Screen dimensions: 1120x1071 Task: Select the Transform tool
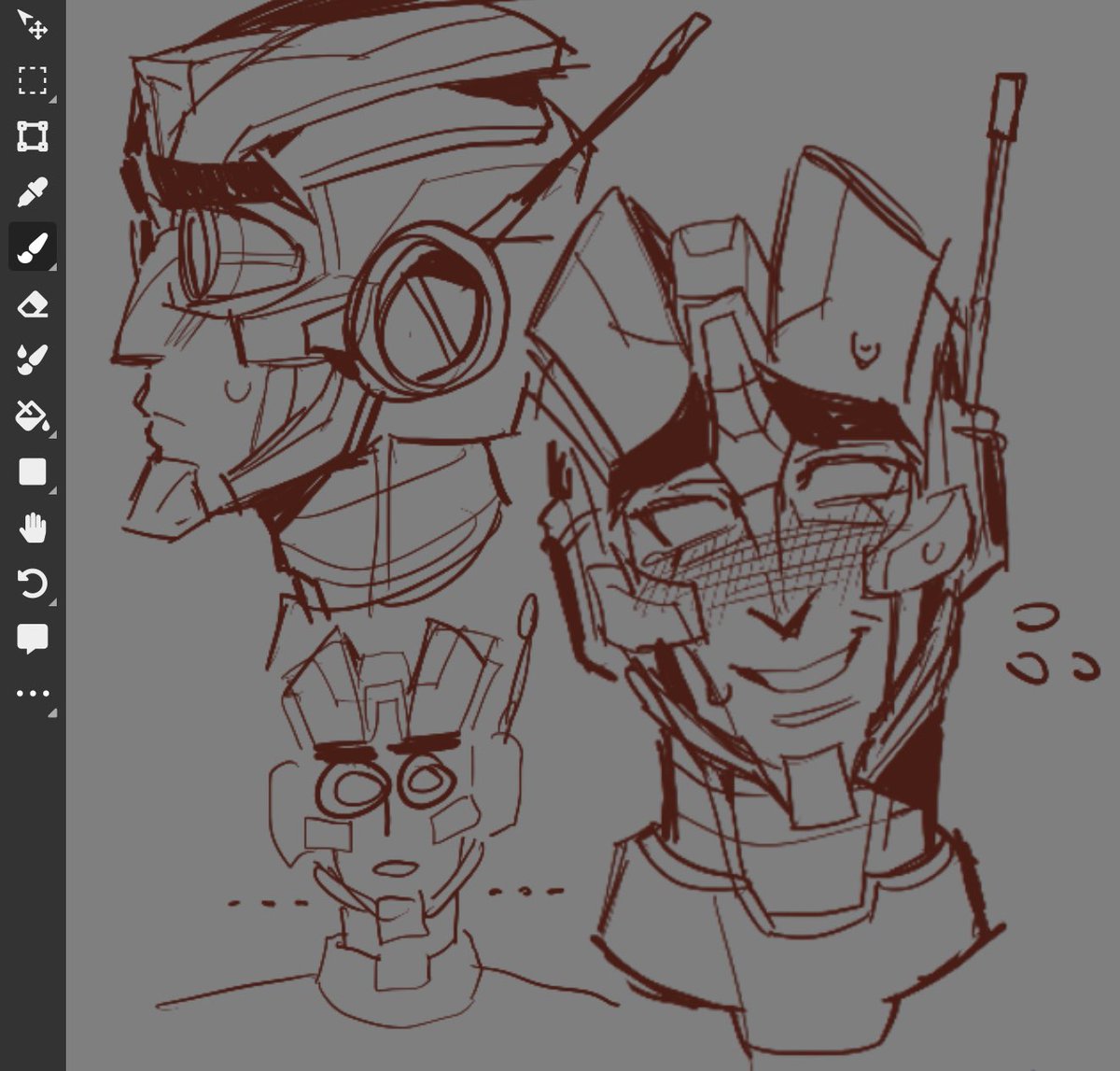click(x=33, y=136)
